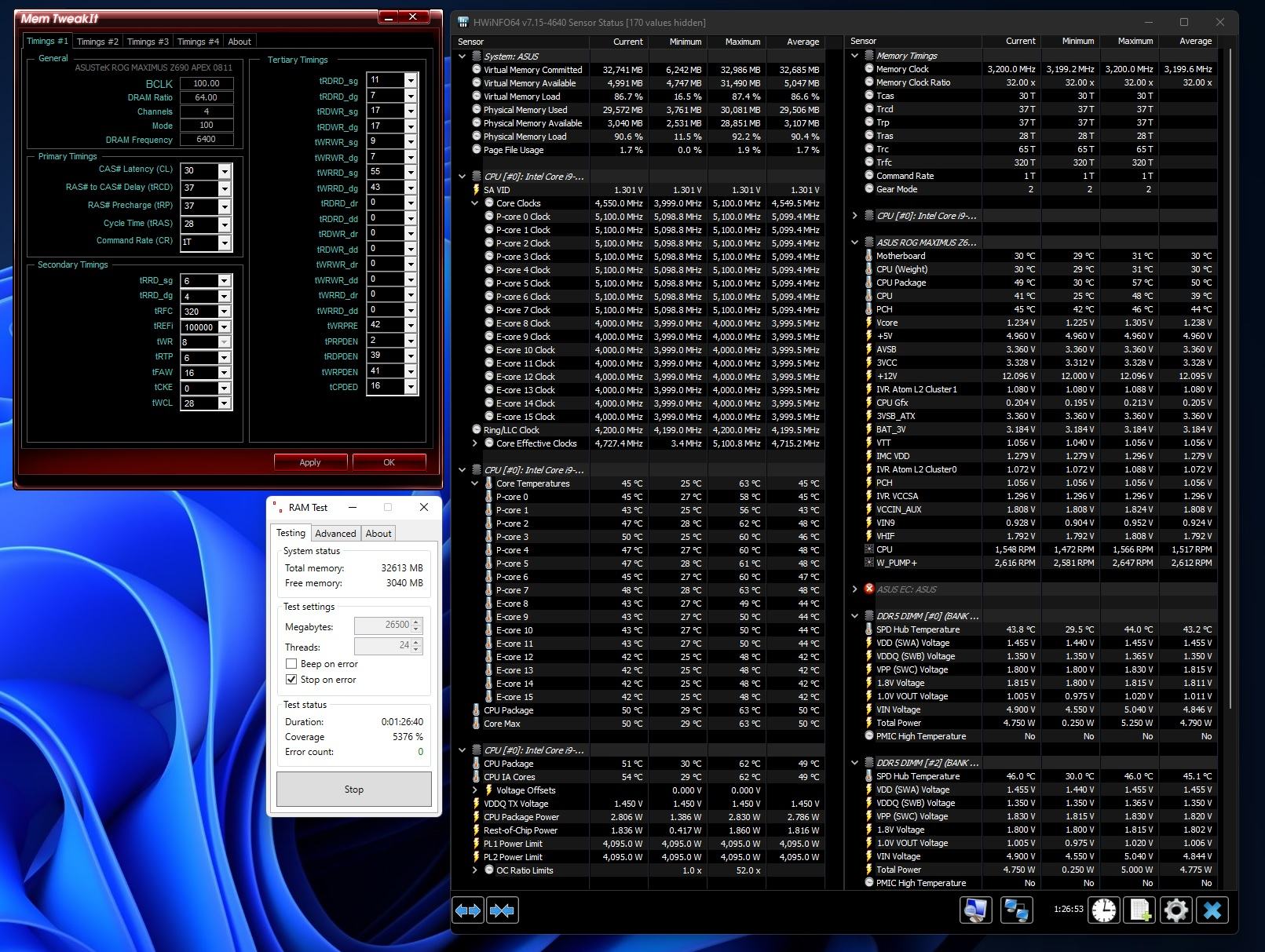Screen dimensions: 1265x952
Task: Enable Beep on error checkbox
Action: tap(291, 664)
